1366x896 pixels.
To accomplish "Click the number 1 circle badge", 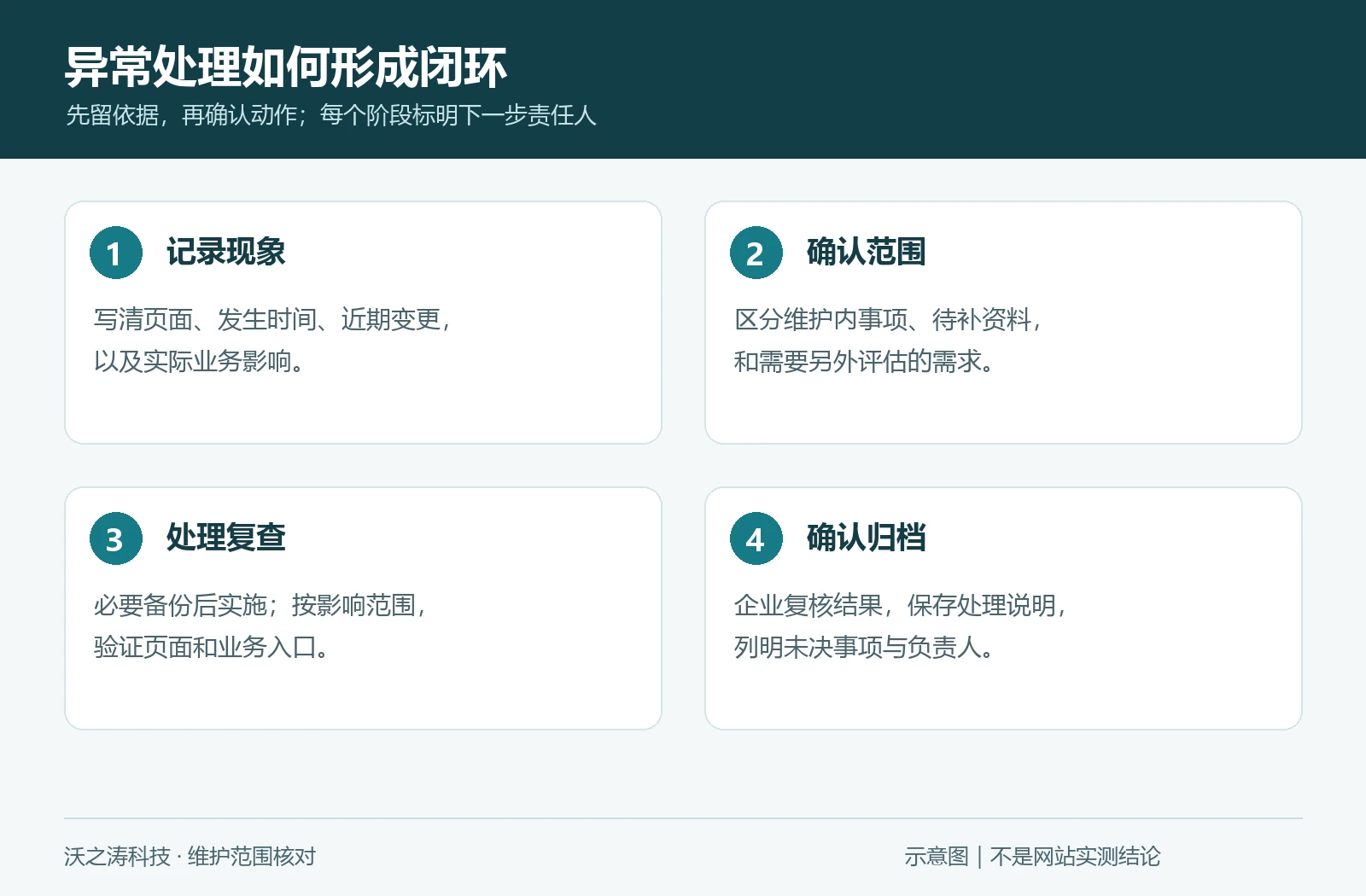I will (116, 253).
